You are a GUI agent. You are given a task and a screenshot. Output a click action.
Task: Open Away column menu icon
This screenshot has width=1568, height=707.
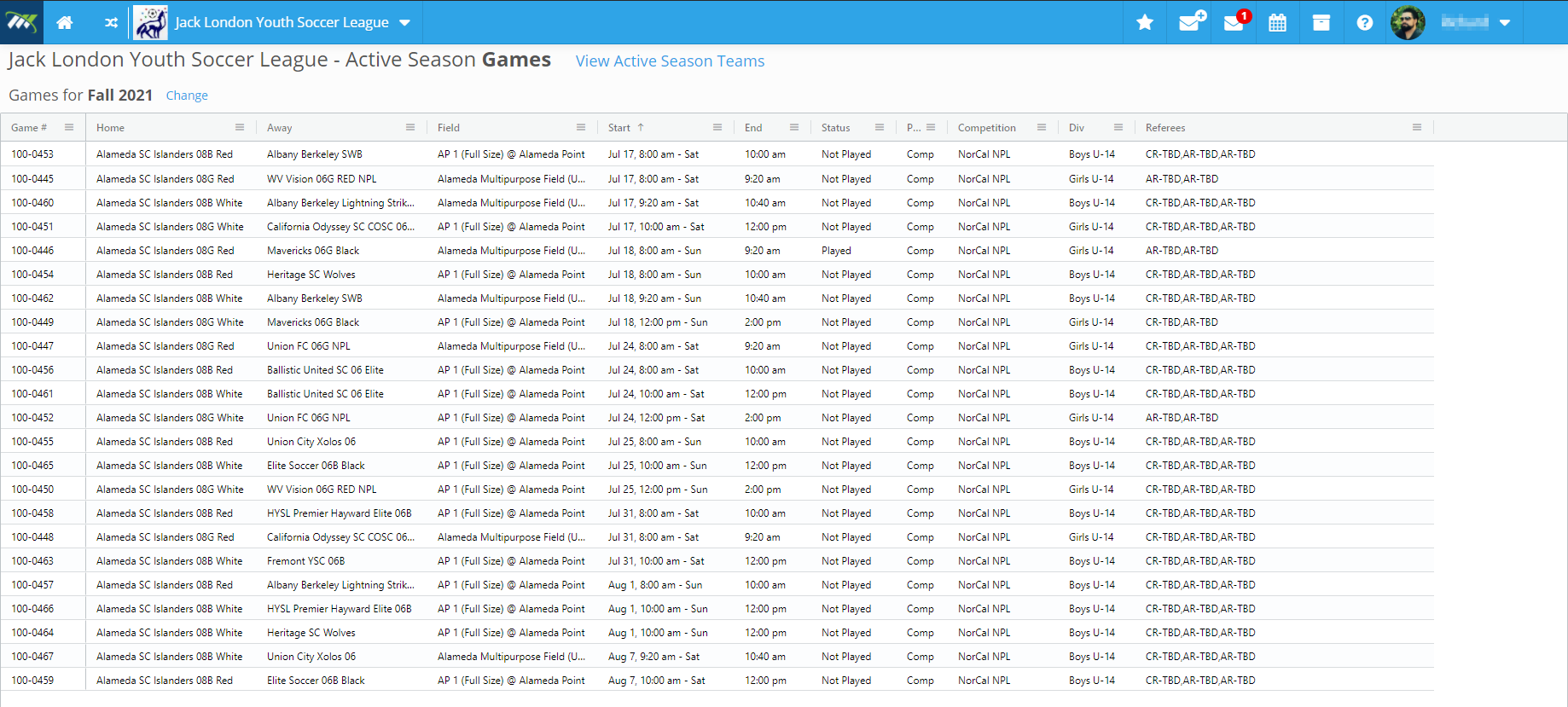410,127
